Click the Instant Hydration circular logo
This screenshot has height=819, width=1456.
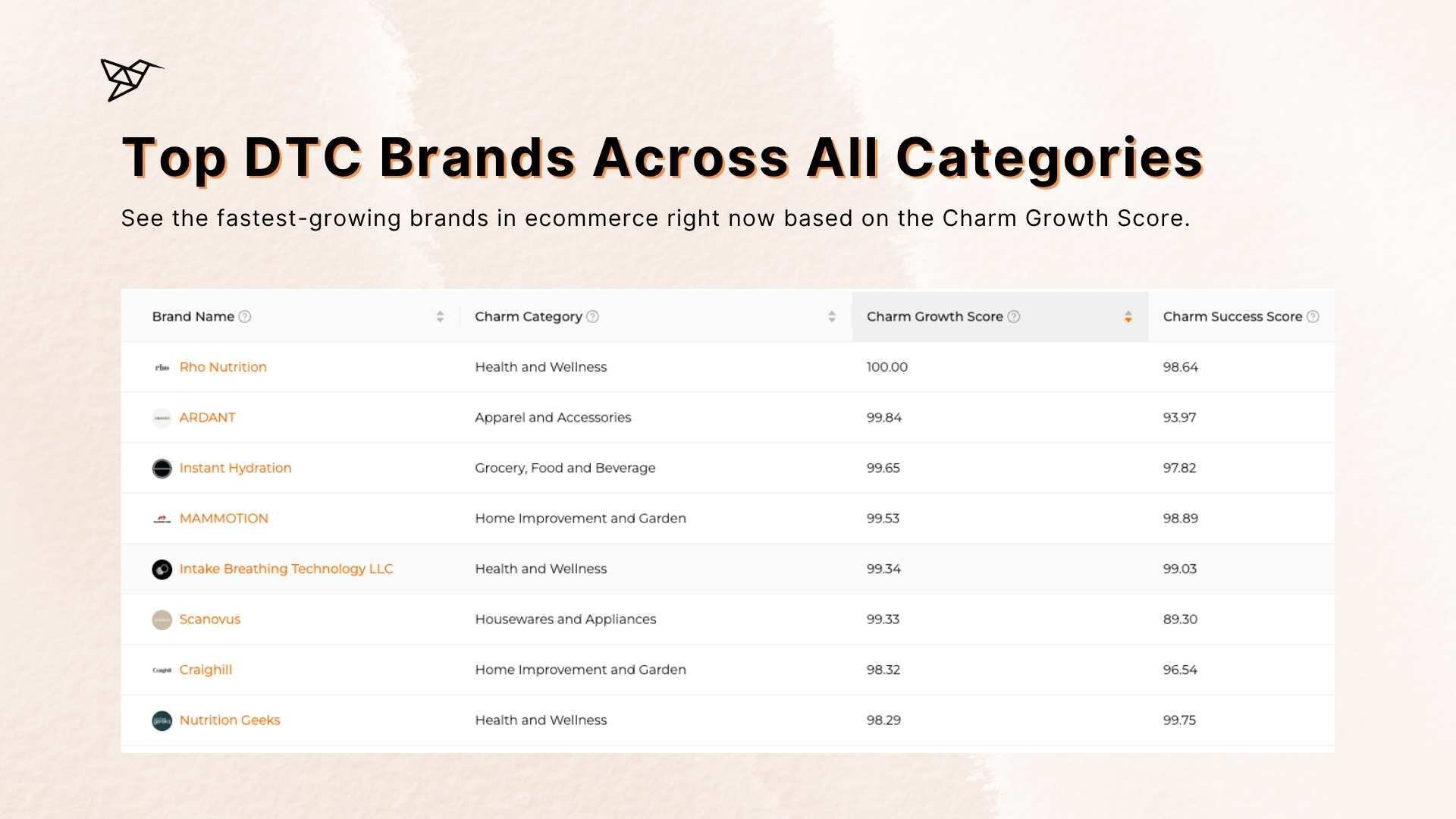(x=162, y=468)
